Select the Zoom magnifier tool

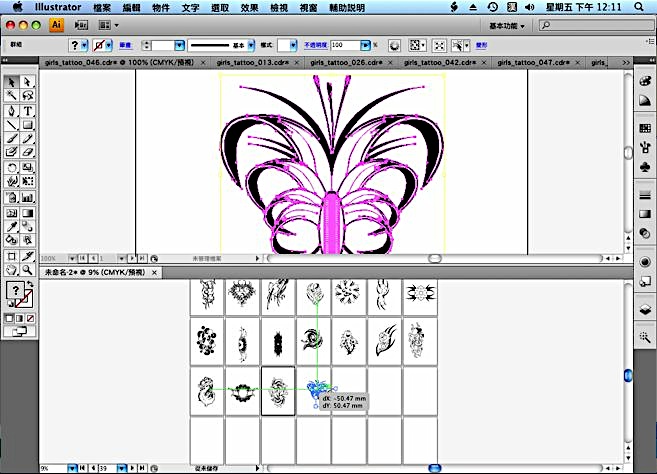click(27, 270)
